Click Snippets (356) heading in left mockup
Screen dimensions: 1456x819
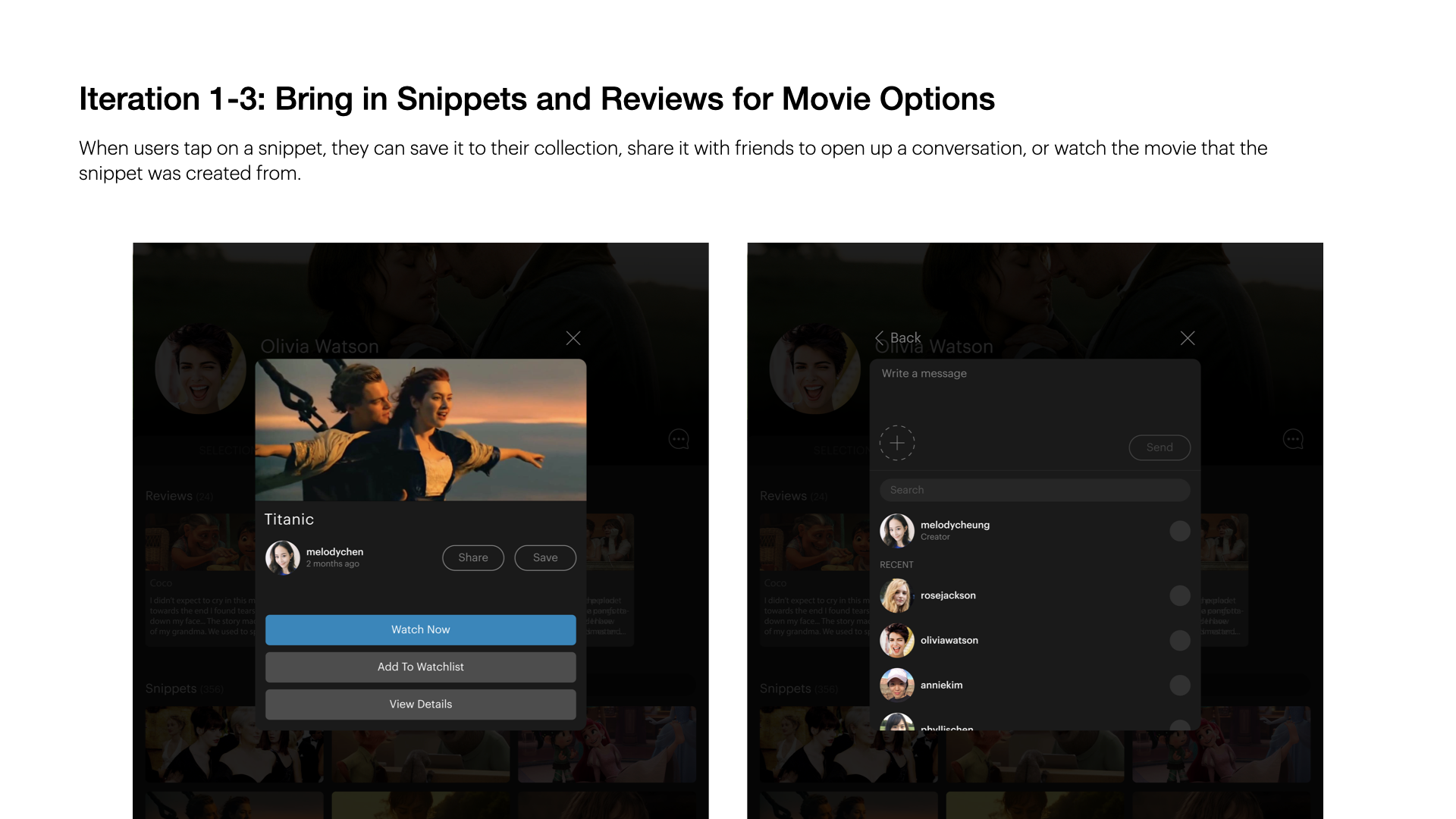[x=184, y=689]
